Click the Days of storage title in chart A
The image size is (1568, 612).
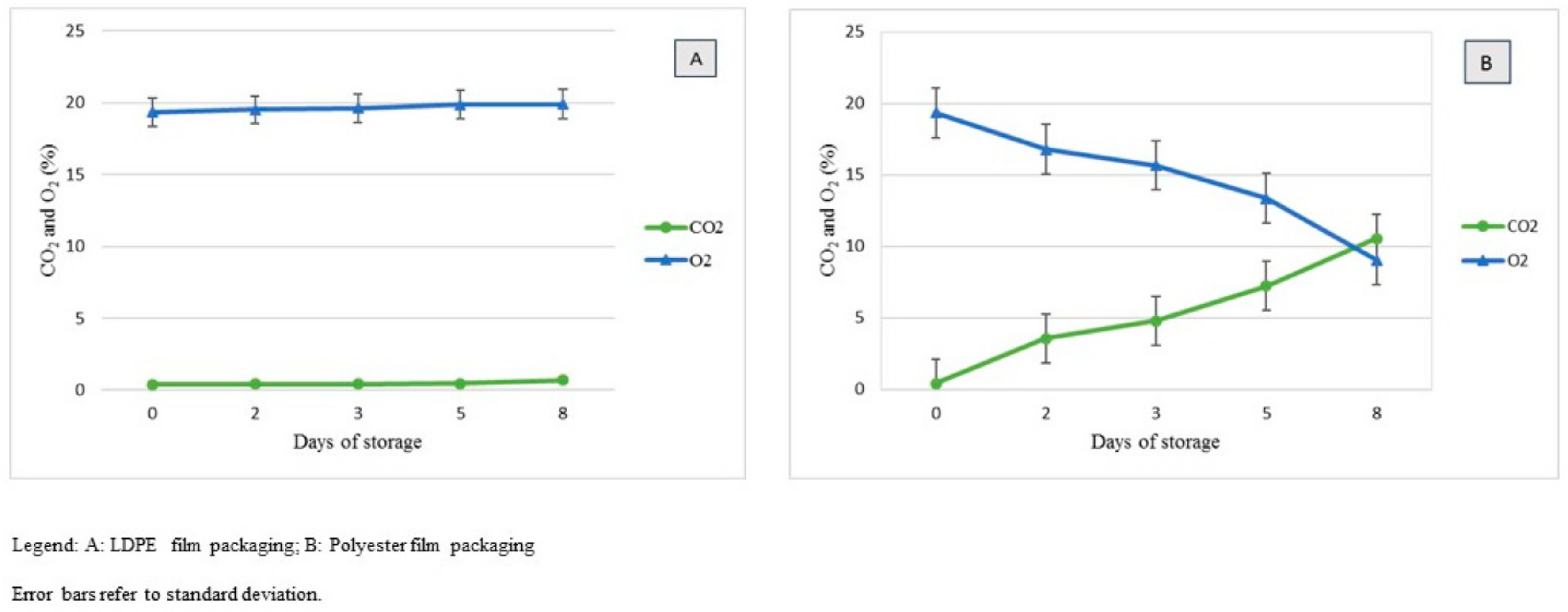pos(357,442)
